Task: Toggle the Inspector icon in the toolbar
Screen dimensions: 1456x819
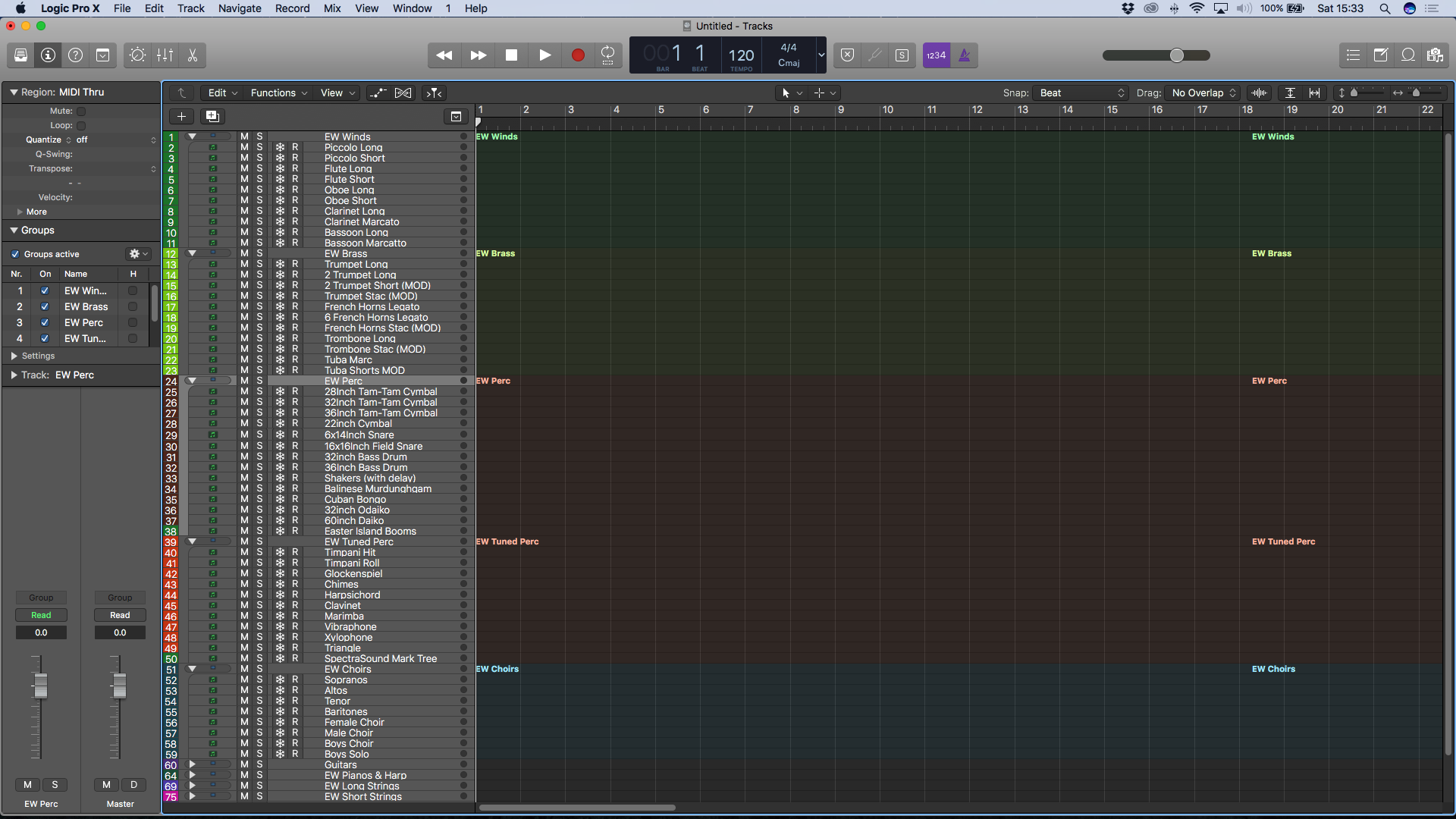Action: [x=48, y=55]
